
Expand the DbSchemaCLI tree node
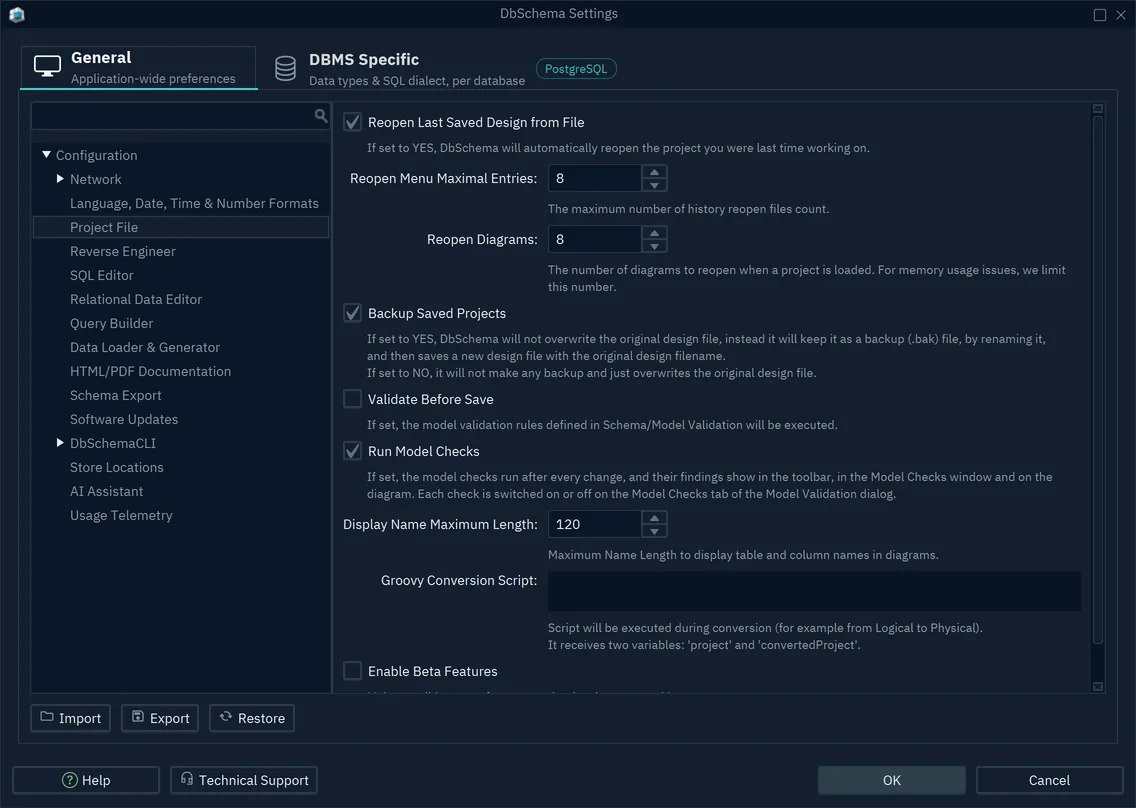(60, 442)
